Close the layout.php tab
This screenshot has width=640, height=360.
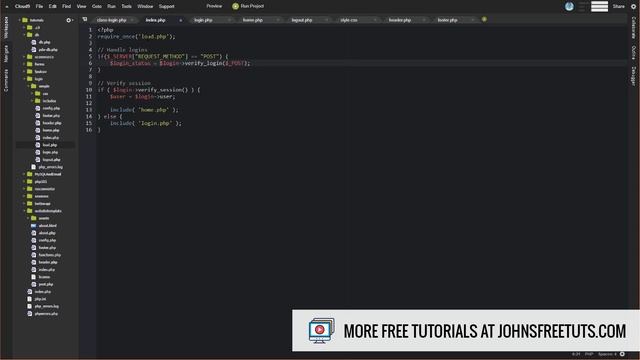327,20
